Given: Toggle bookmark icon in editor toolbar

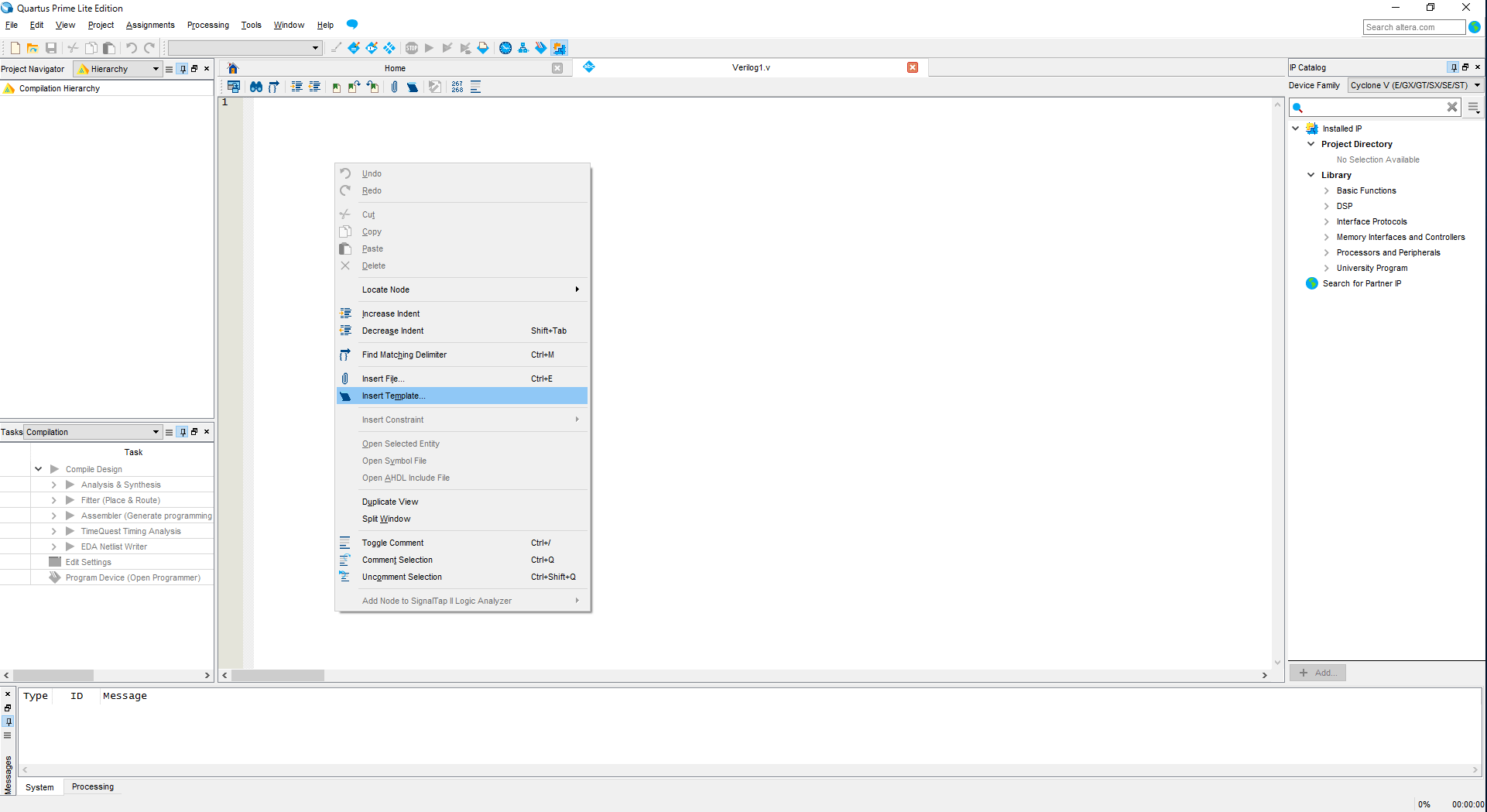Looking at the screenshot, I should pos(336,87).
